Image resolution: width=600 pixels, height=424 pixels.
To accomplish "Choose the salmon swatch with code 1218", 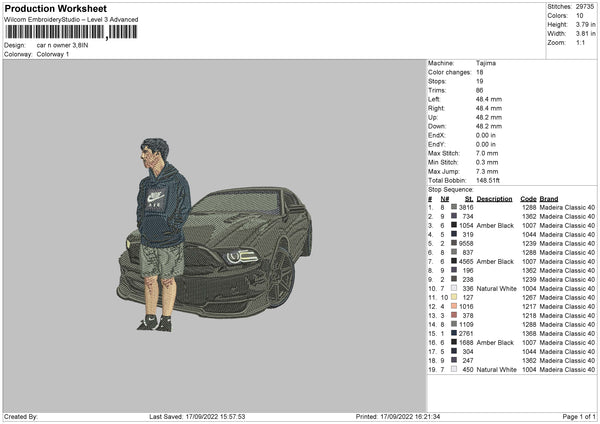I will [453, 315].
